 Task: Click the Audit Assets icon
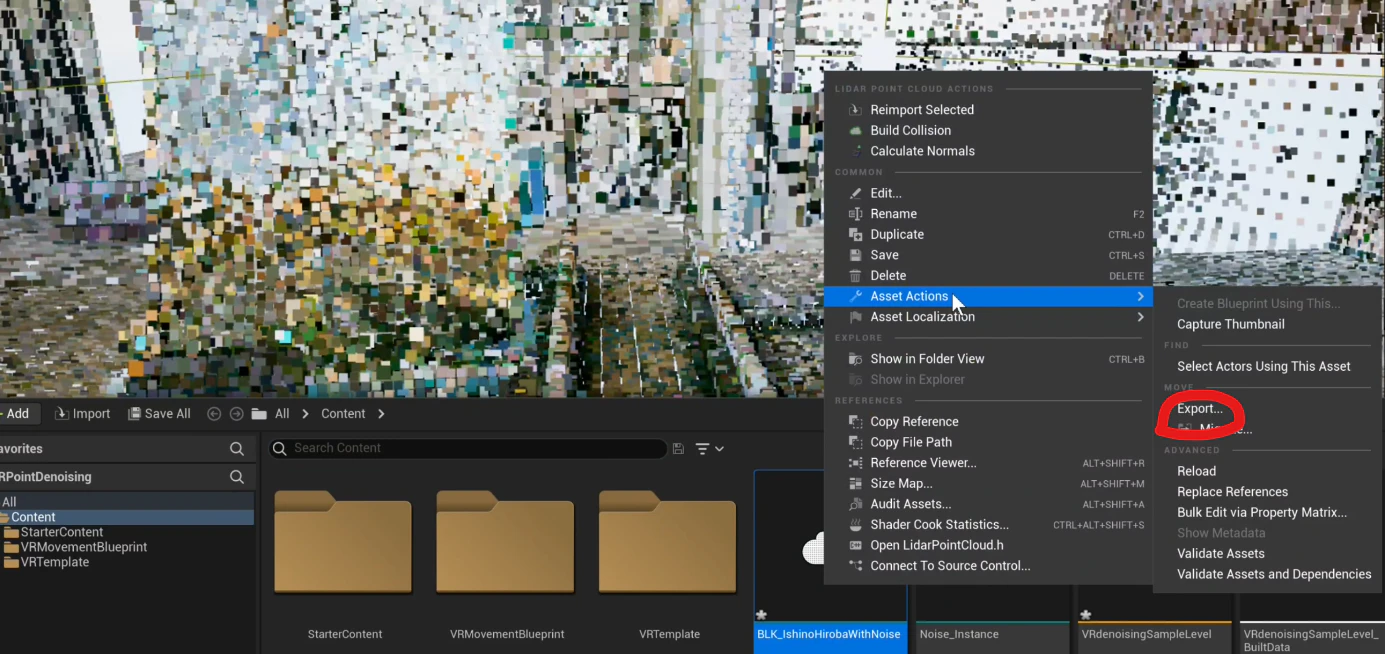coord(855,504)
